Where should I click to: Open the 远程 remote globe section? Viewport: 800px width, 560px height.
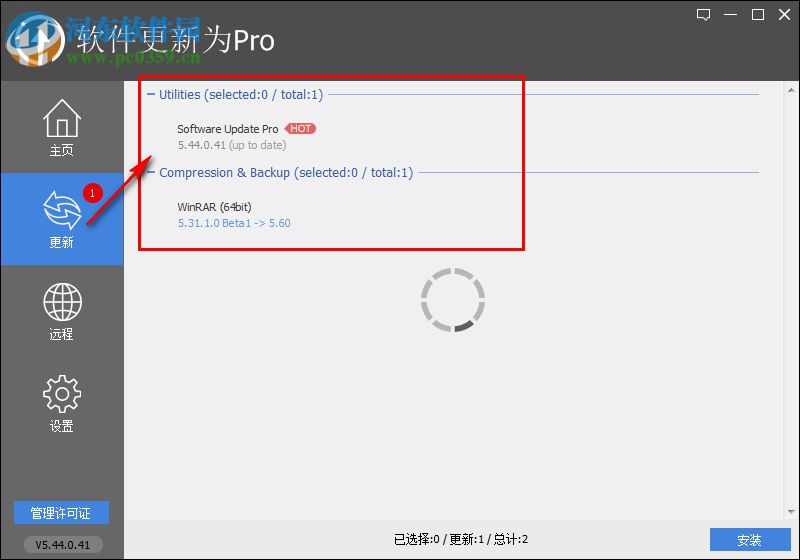pyautogui.click(x=62, y=311)
